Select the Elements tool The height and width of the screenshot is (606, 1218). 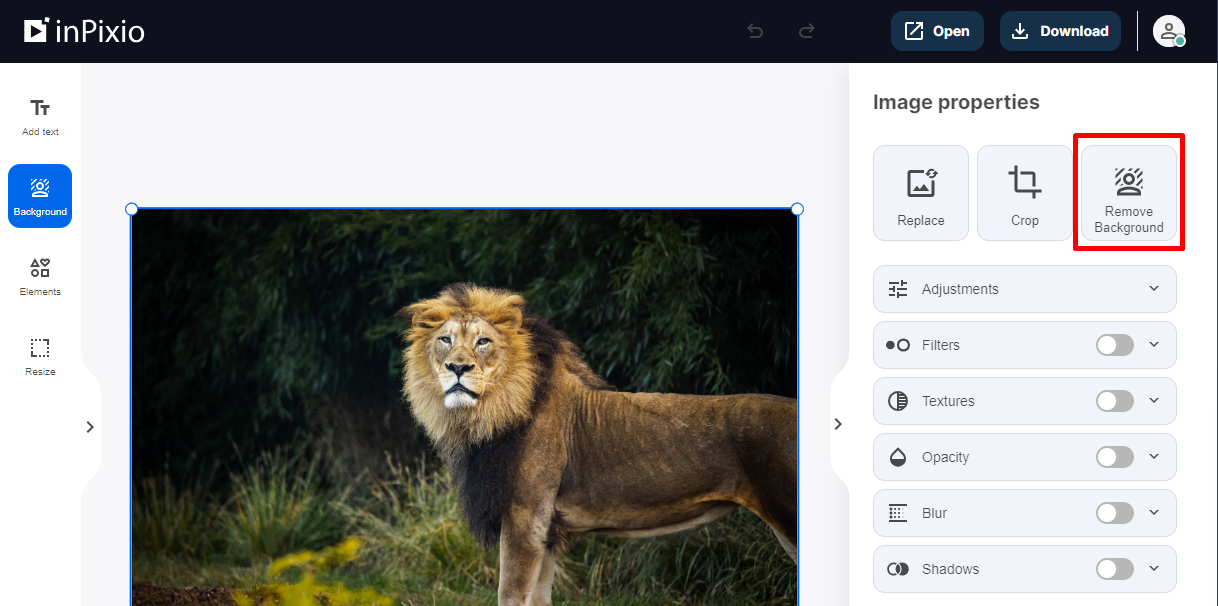40,277
